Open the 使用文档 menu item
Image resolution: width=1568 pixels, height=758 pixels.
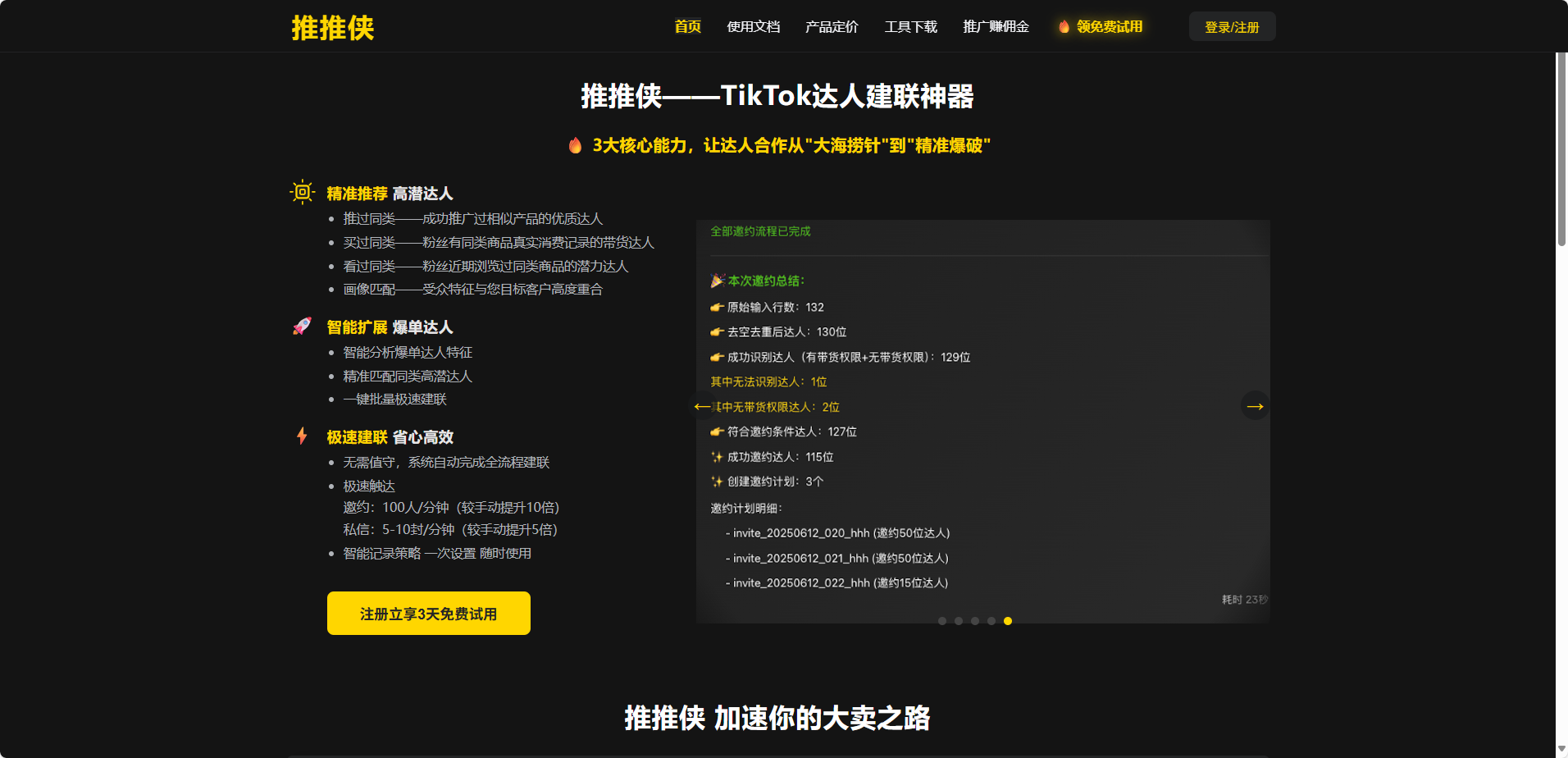(x=752, y=26)
